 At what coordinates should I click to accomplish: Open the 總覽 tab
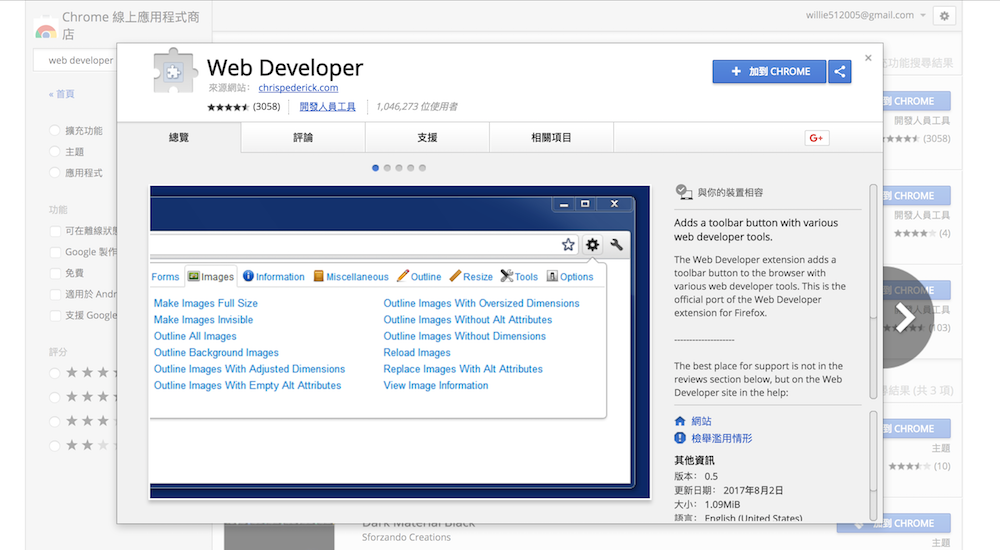179,137
